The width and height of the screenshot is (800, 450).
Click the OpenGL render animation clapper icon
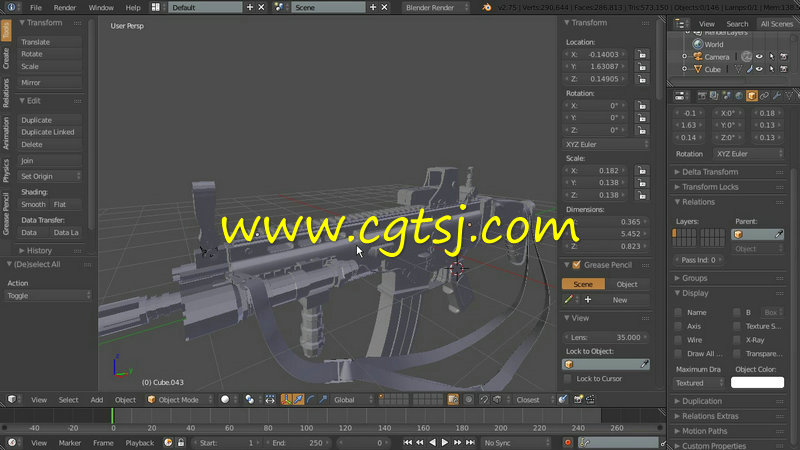point(590,399)
